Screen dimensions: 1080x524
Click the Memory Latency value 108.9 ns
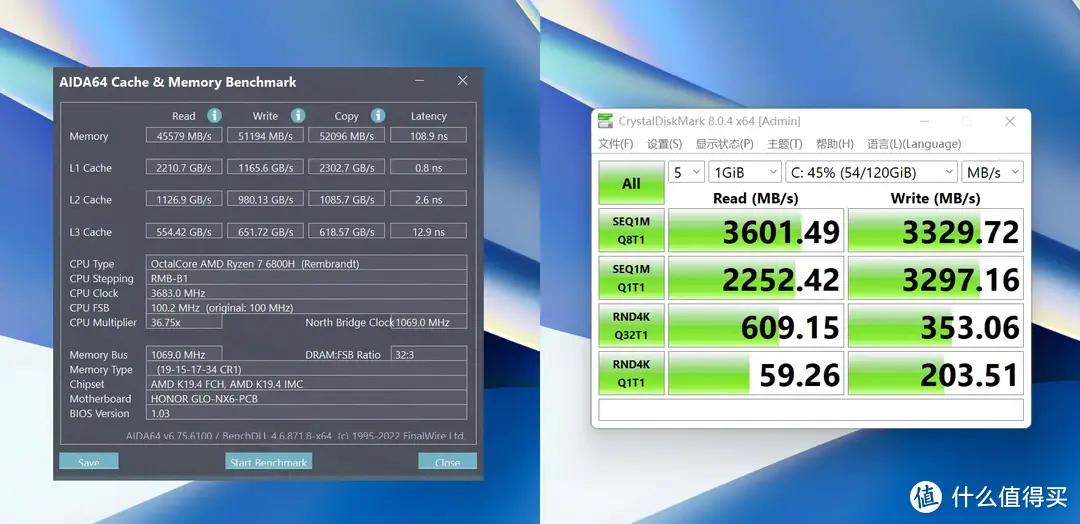[428, 136]
